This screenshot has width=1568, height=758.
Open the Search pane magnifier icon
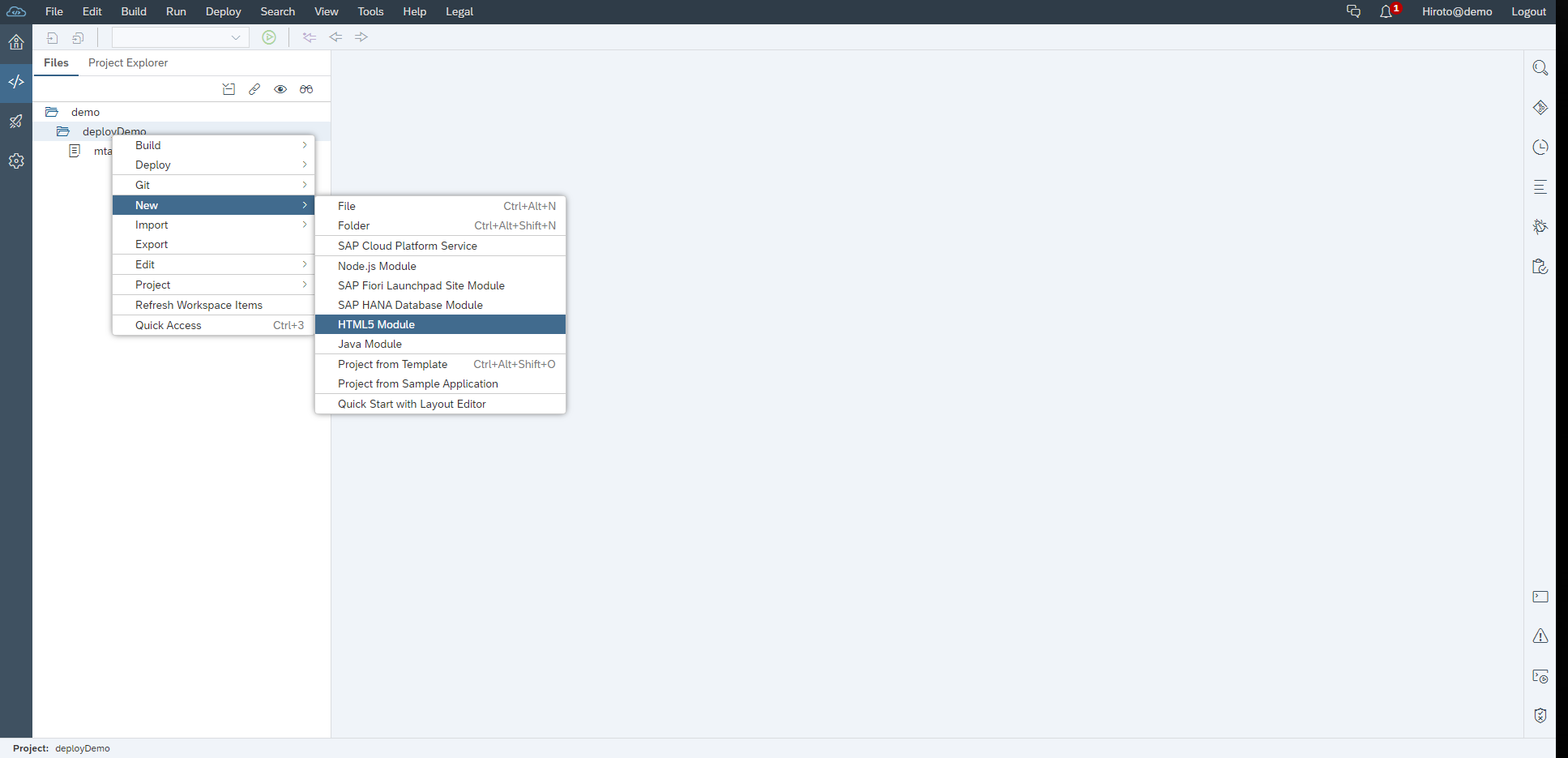coord(1540,68)
